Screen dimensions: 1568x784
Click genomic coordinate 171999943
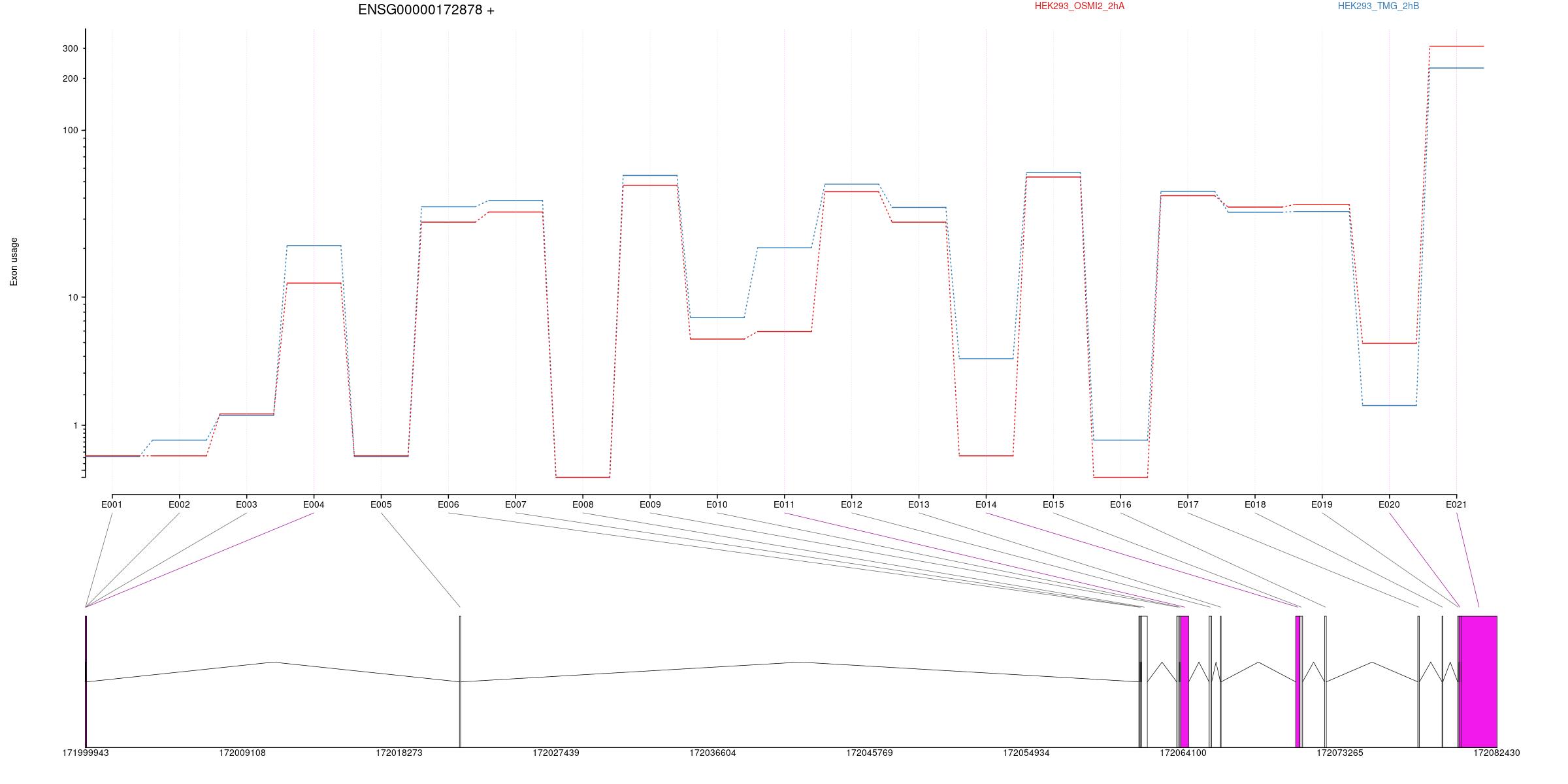(86, 753)
